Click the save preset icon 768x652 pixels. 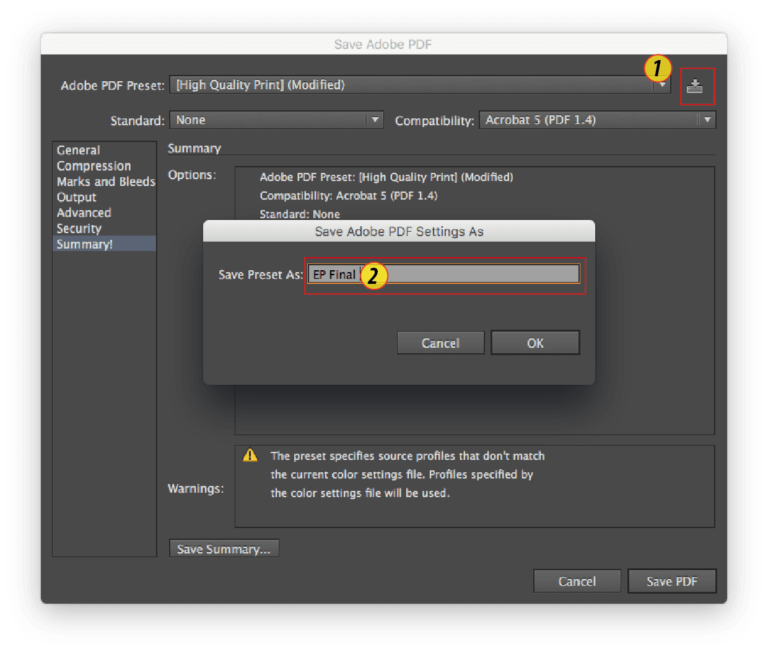695,87
